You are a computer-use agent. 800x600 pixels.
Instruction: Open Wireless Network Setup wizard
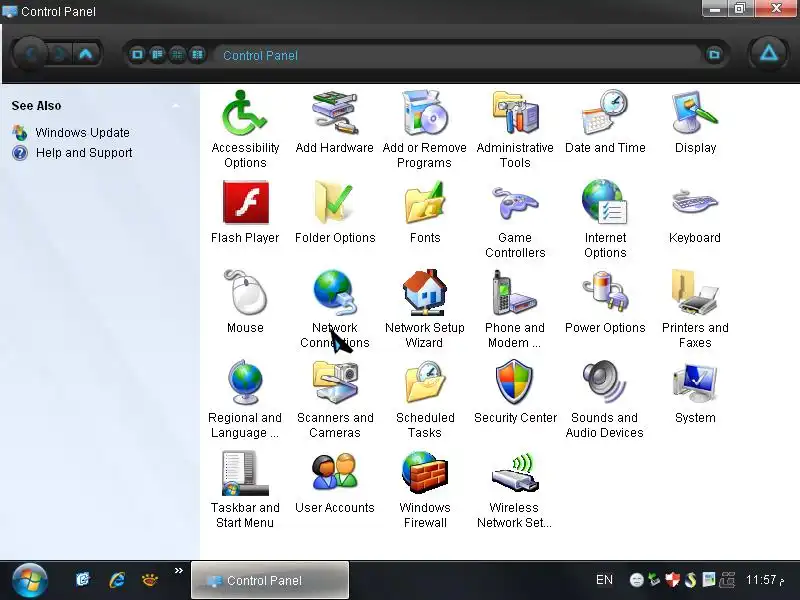(515, 489)
